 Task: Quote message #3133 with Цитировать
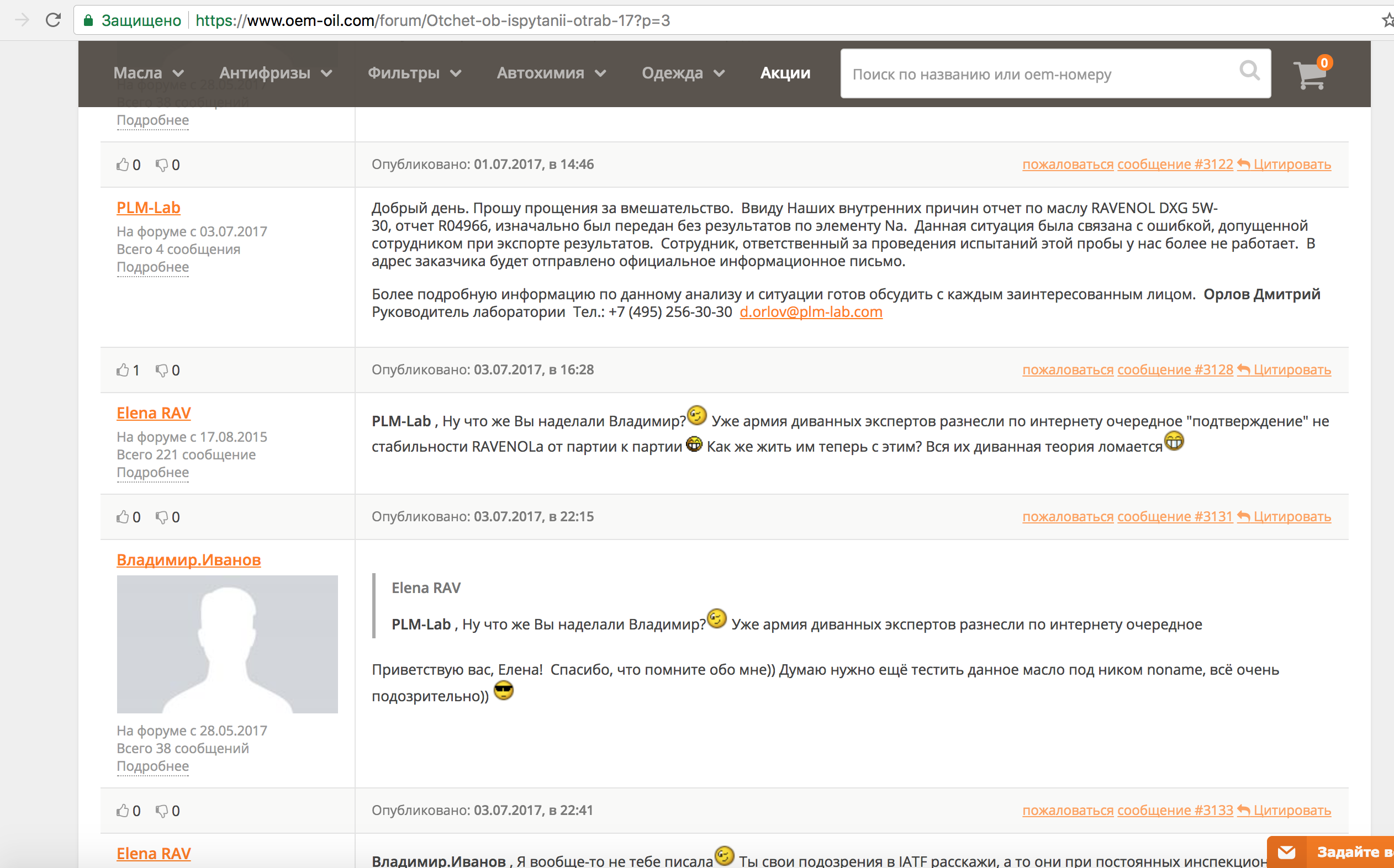1284,811
